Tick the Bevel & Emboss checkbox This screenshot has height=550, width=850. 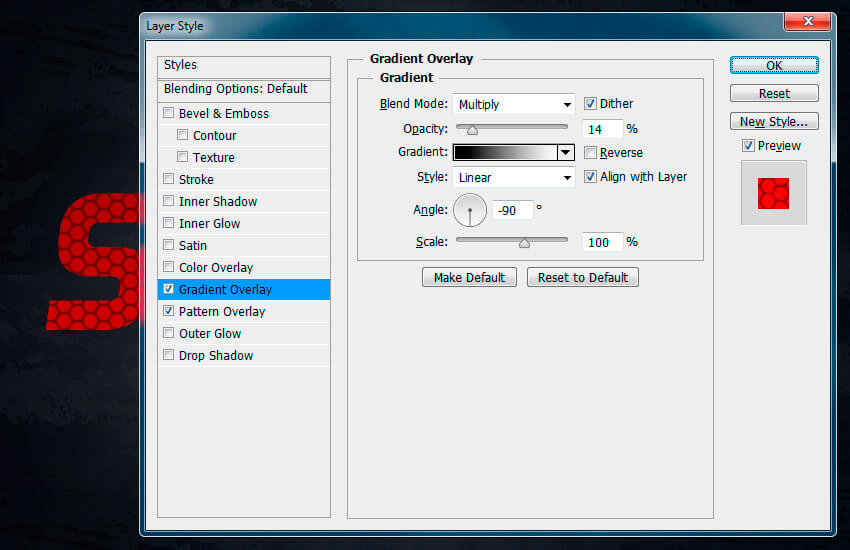click(x=169, y=114)
